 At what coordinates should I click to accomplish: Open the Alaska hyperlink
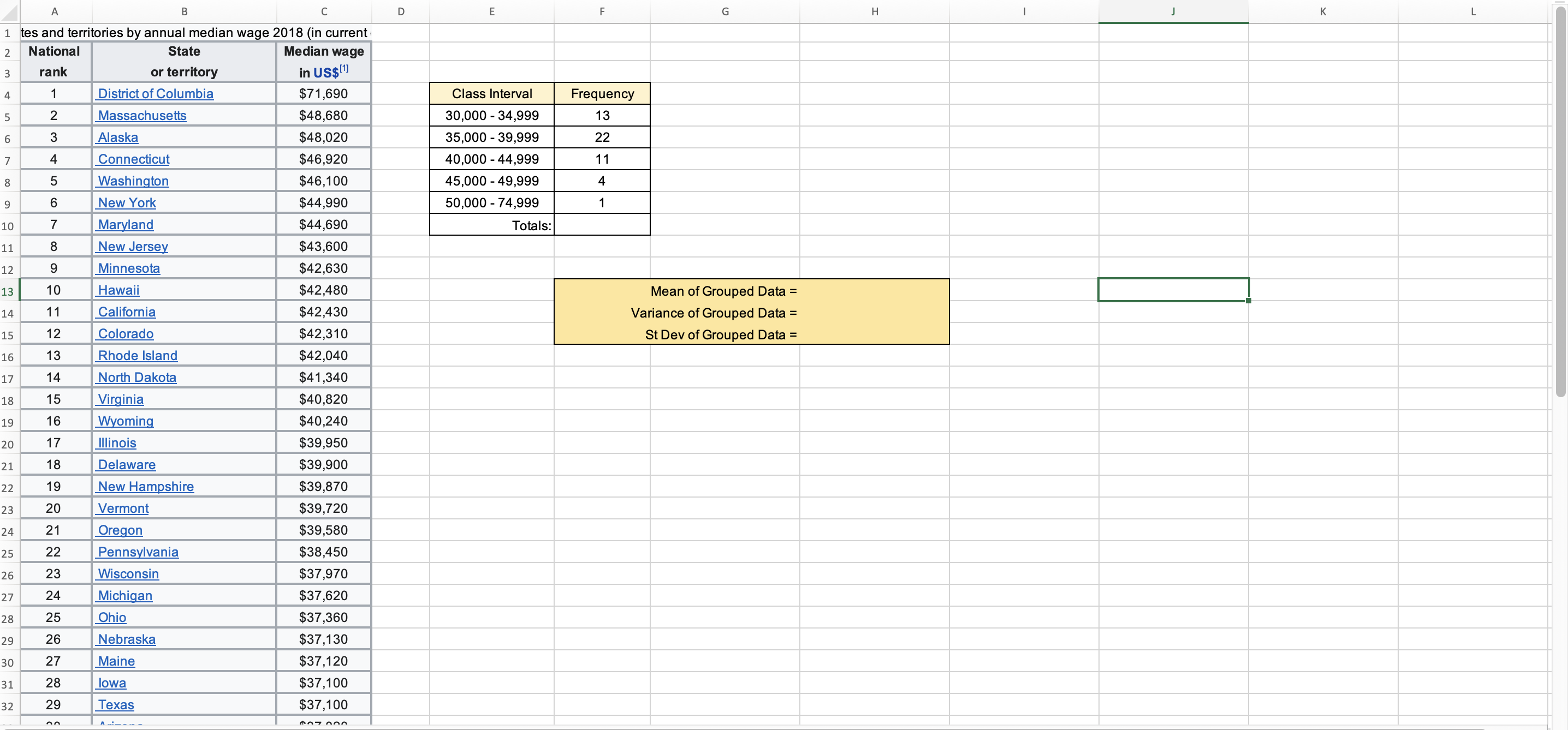pyautogui.click(x=117, y=137)
